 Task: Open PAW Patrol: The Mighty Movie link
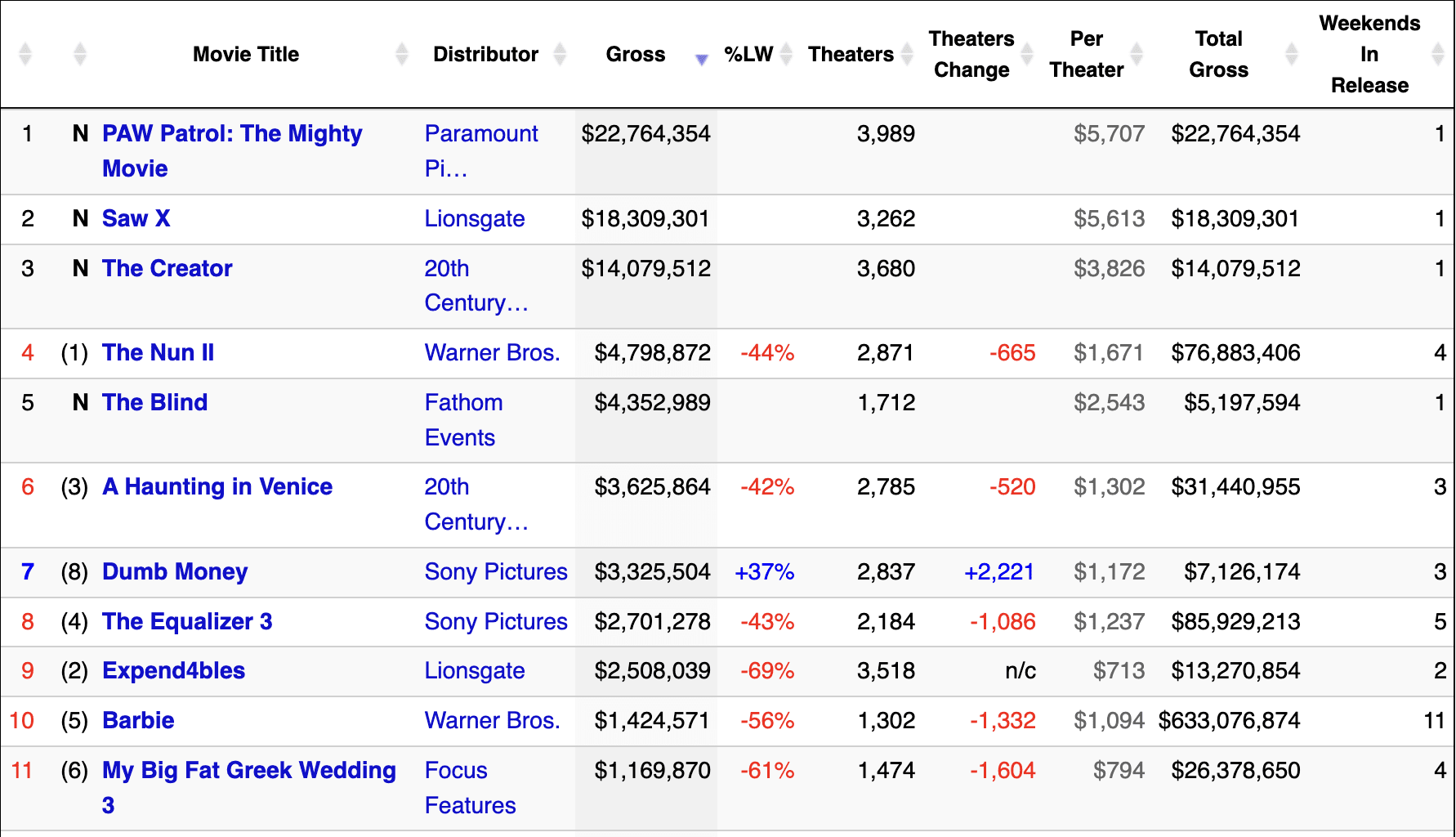232,150
